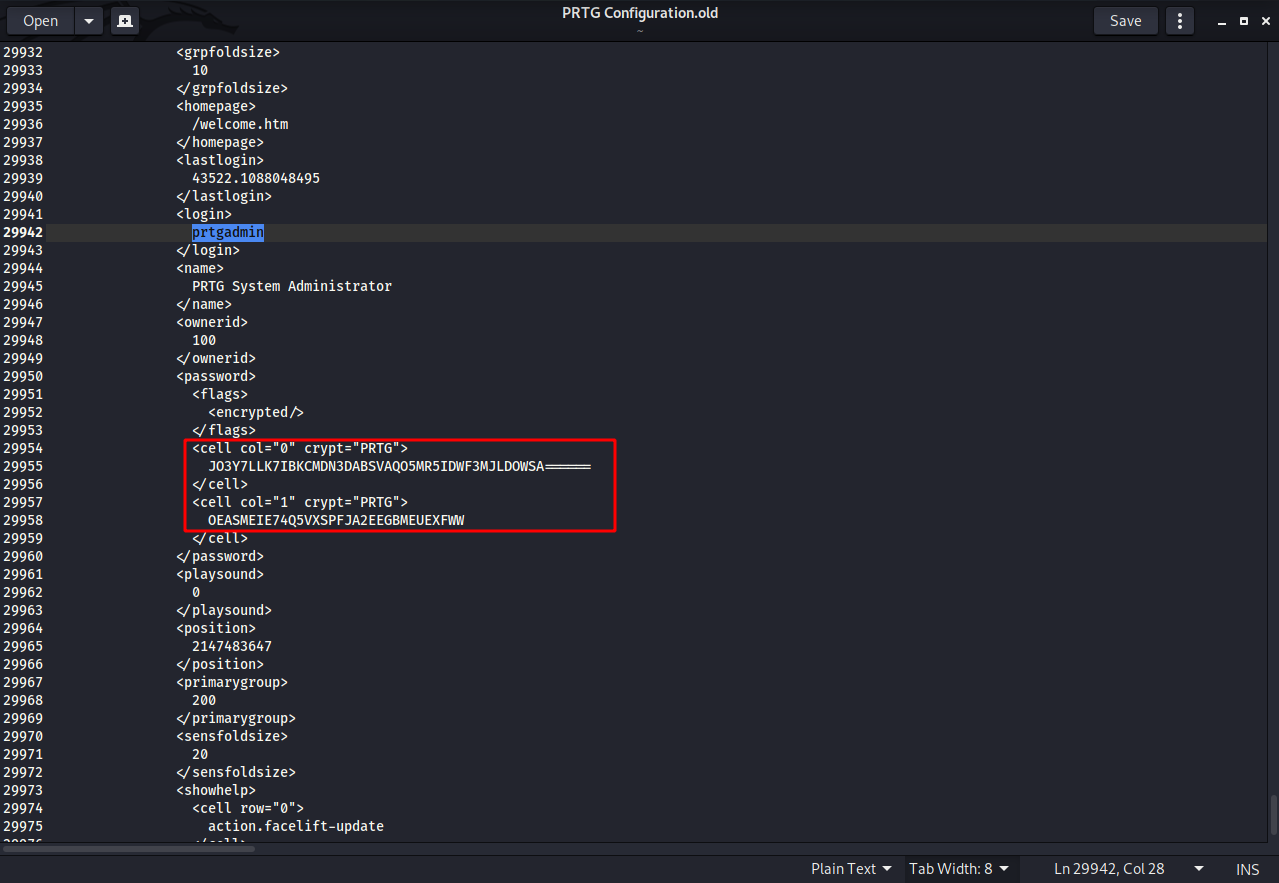Maximize the gedit window
This screenshot has height=883, width=1279.
[x=1243, y=21]
